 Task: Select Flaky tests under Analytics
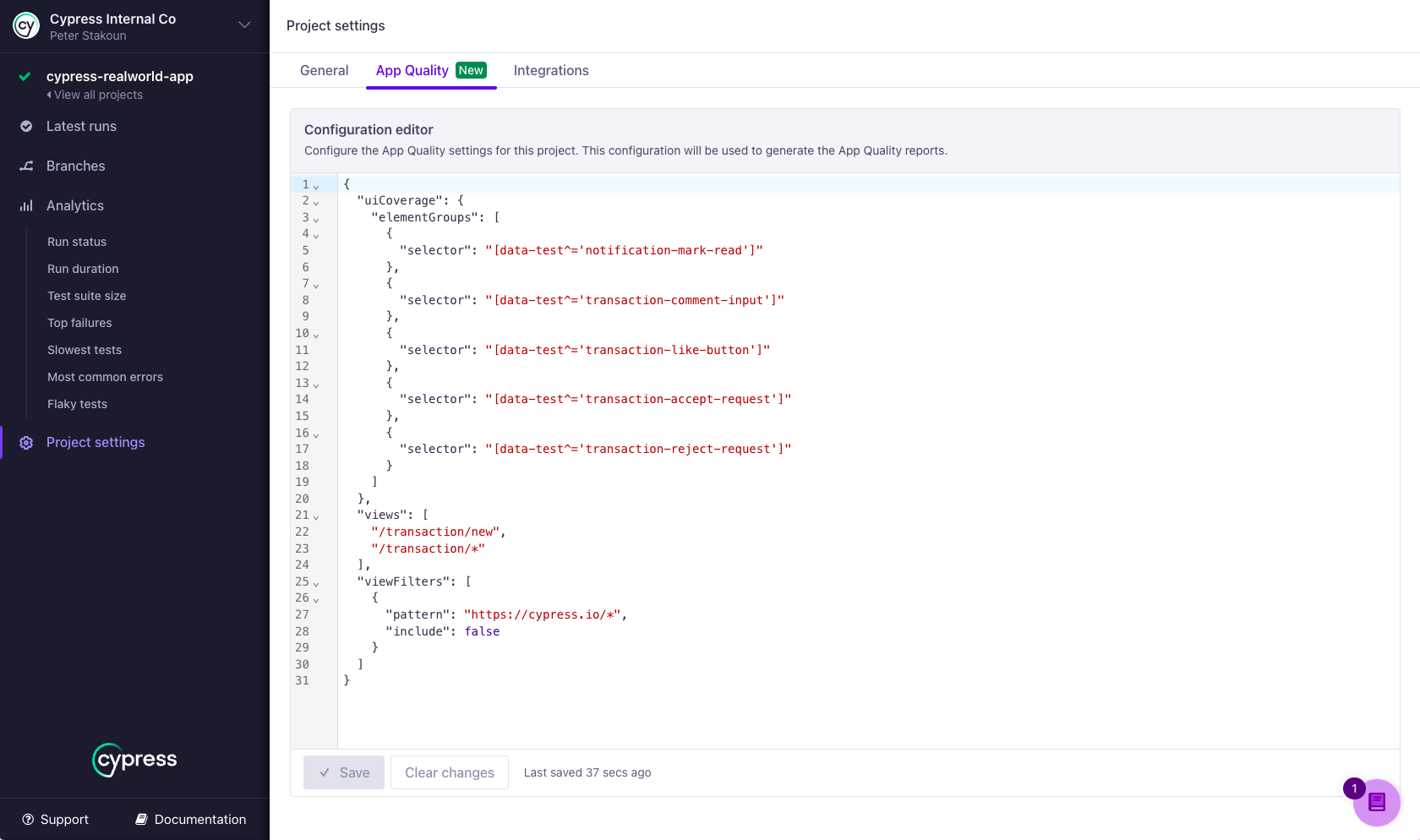coord(77,404)
